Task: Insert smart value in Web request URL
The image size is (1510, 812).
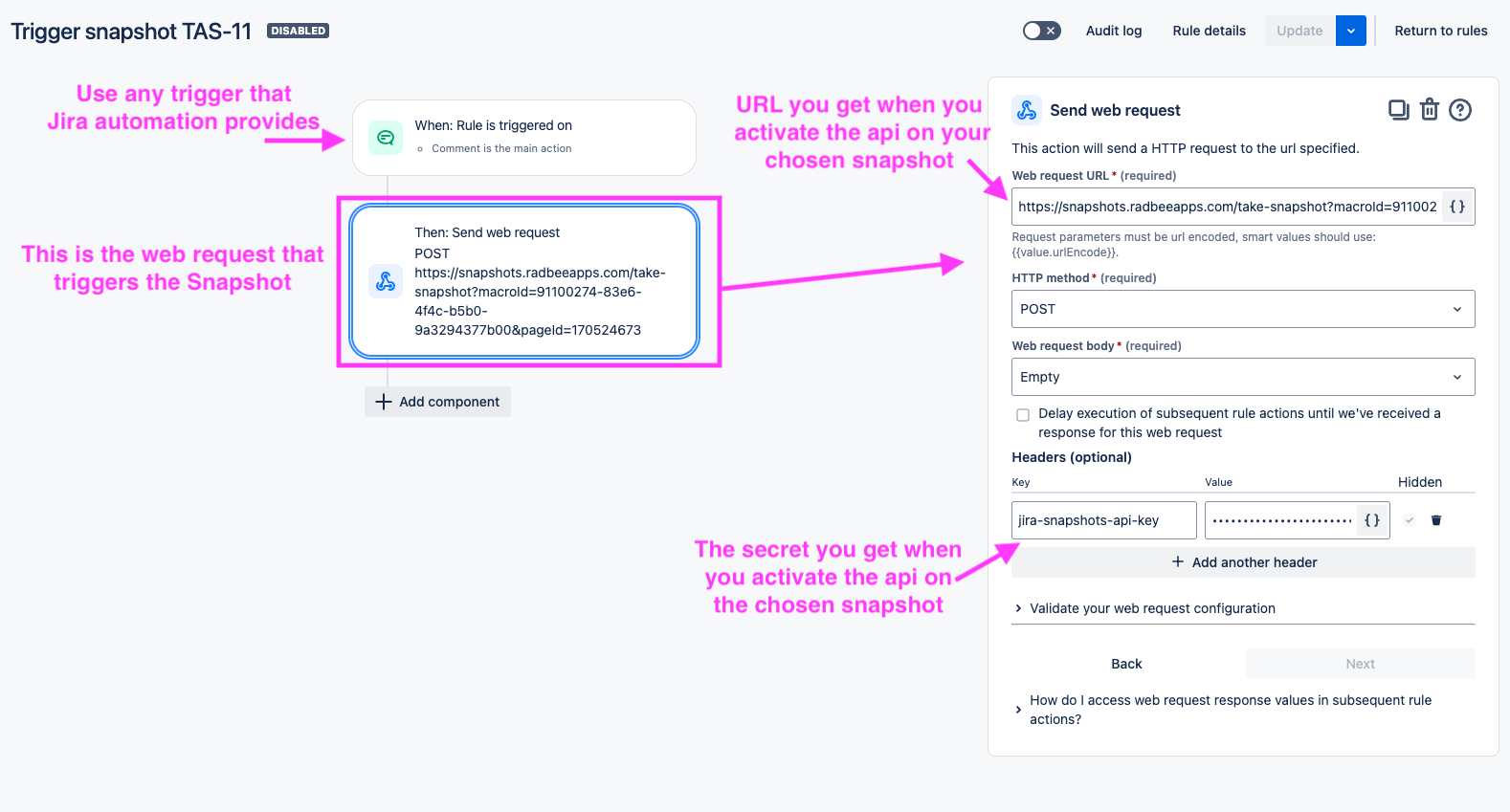Action: 1457,207
